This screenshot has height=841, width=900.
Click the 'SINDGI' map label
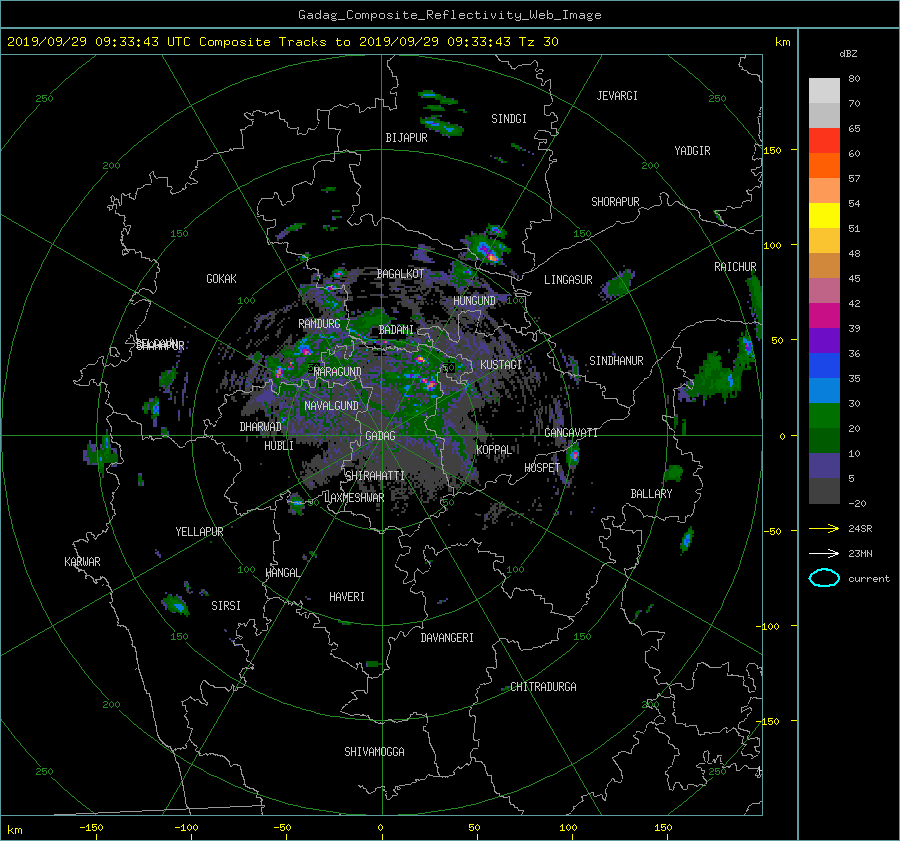click(x=509, y=119)
